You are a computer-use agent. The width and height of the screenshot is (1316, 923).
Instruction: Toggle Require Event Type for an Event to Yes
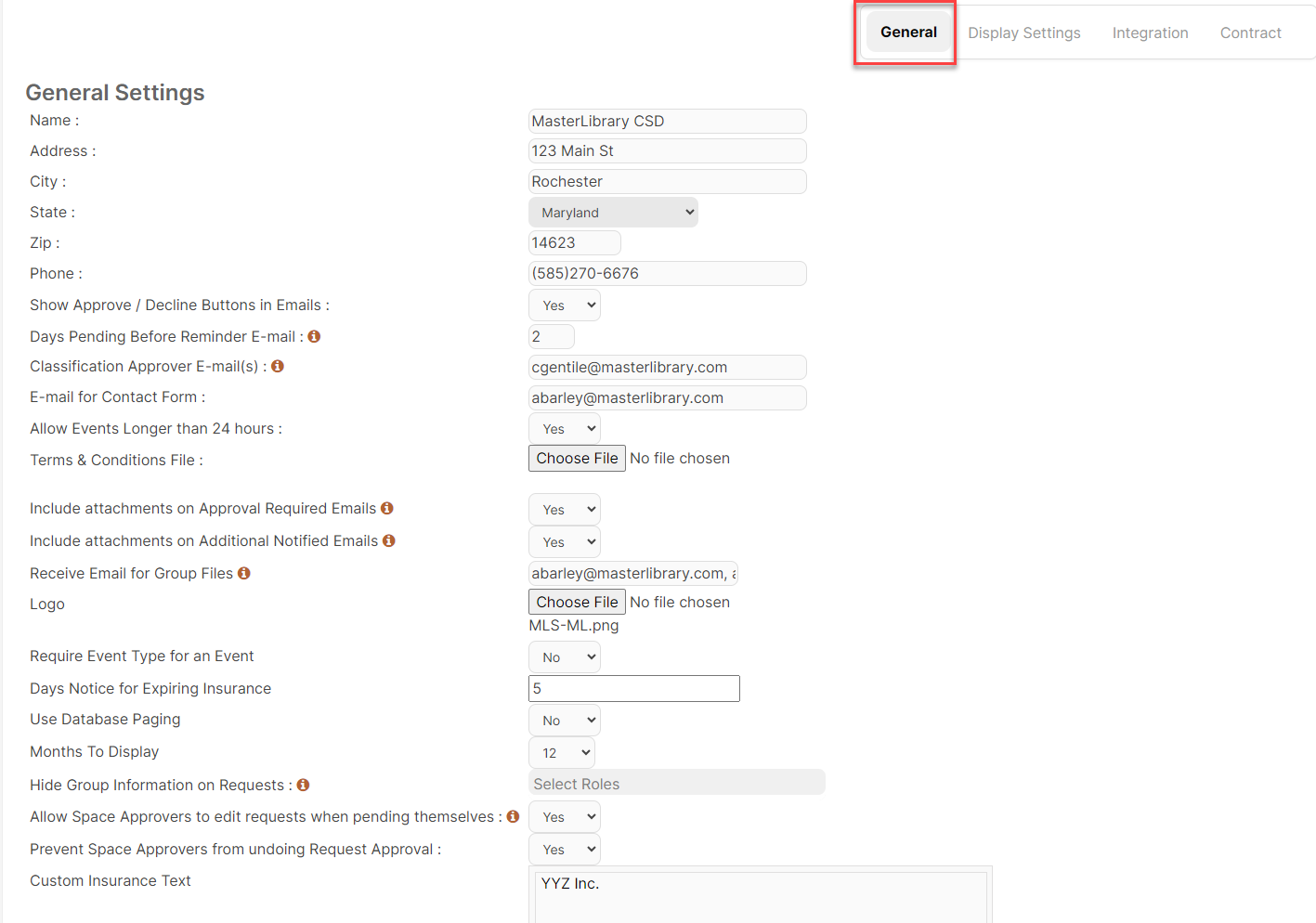click(564, 656)
